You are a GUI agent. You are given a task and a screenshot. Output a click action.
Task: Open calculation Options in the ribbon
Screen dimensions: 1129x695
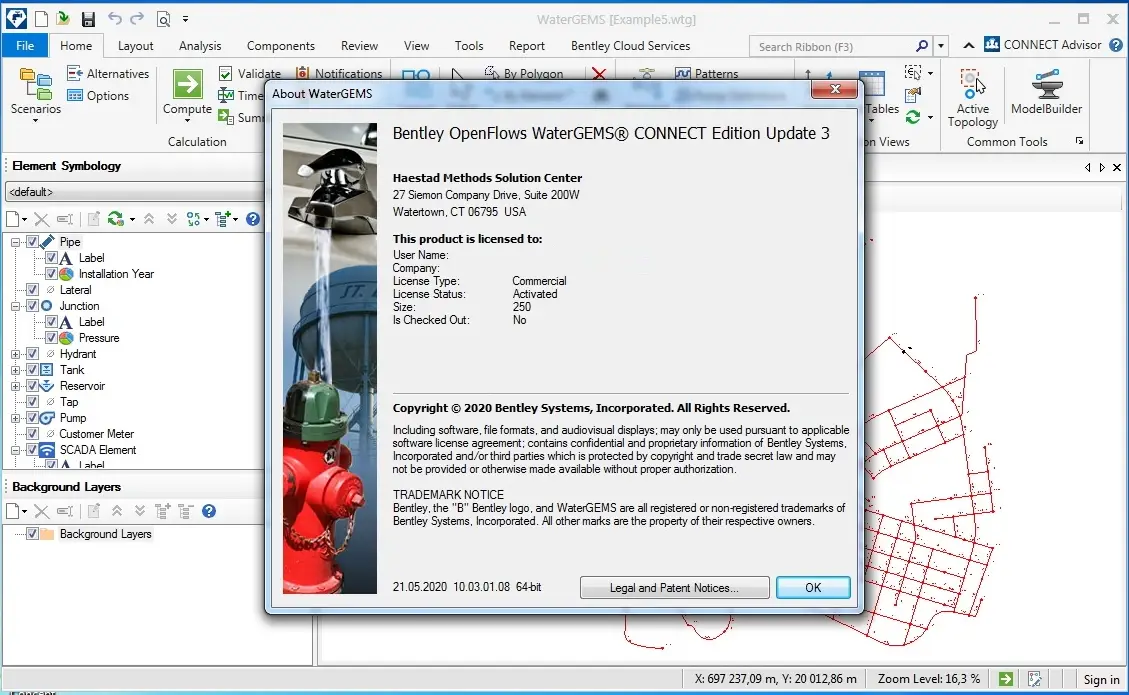coord(98,96)
